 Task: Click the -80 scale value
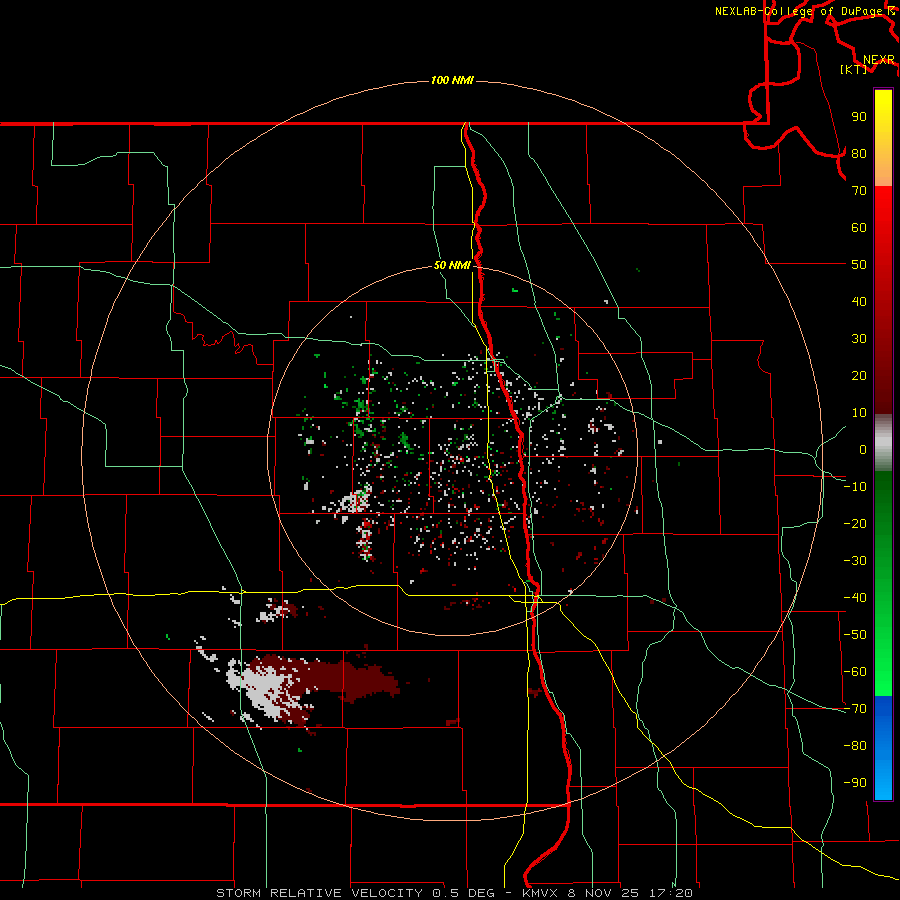coord(855,746)
